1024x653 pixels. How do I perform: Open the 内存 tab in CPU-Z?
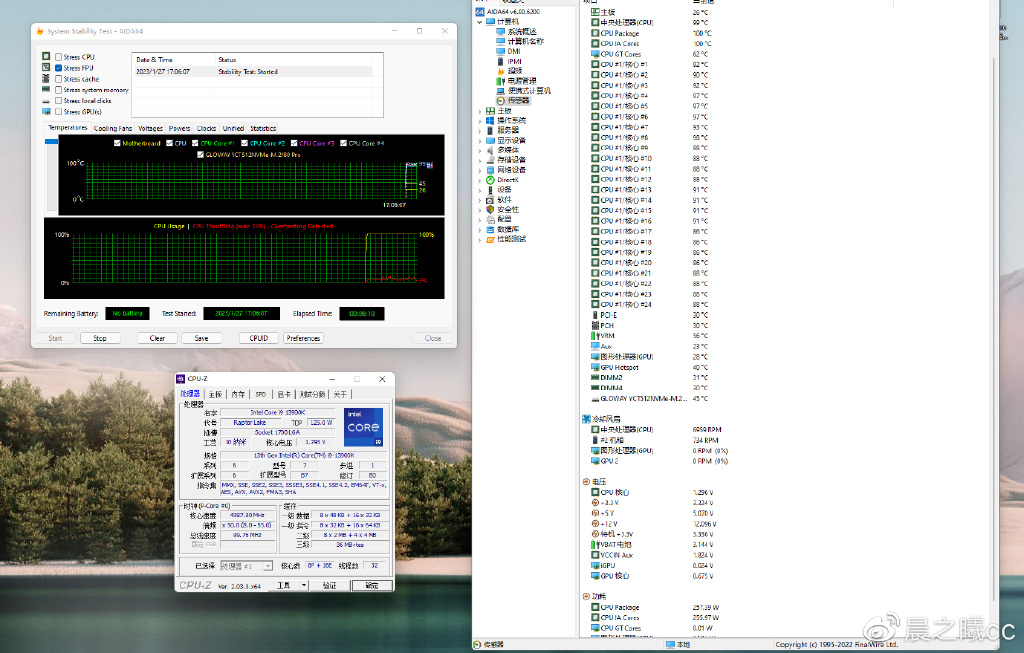pos(238,394)
